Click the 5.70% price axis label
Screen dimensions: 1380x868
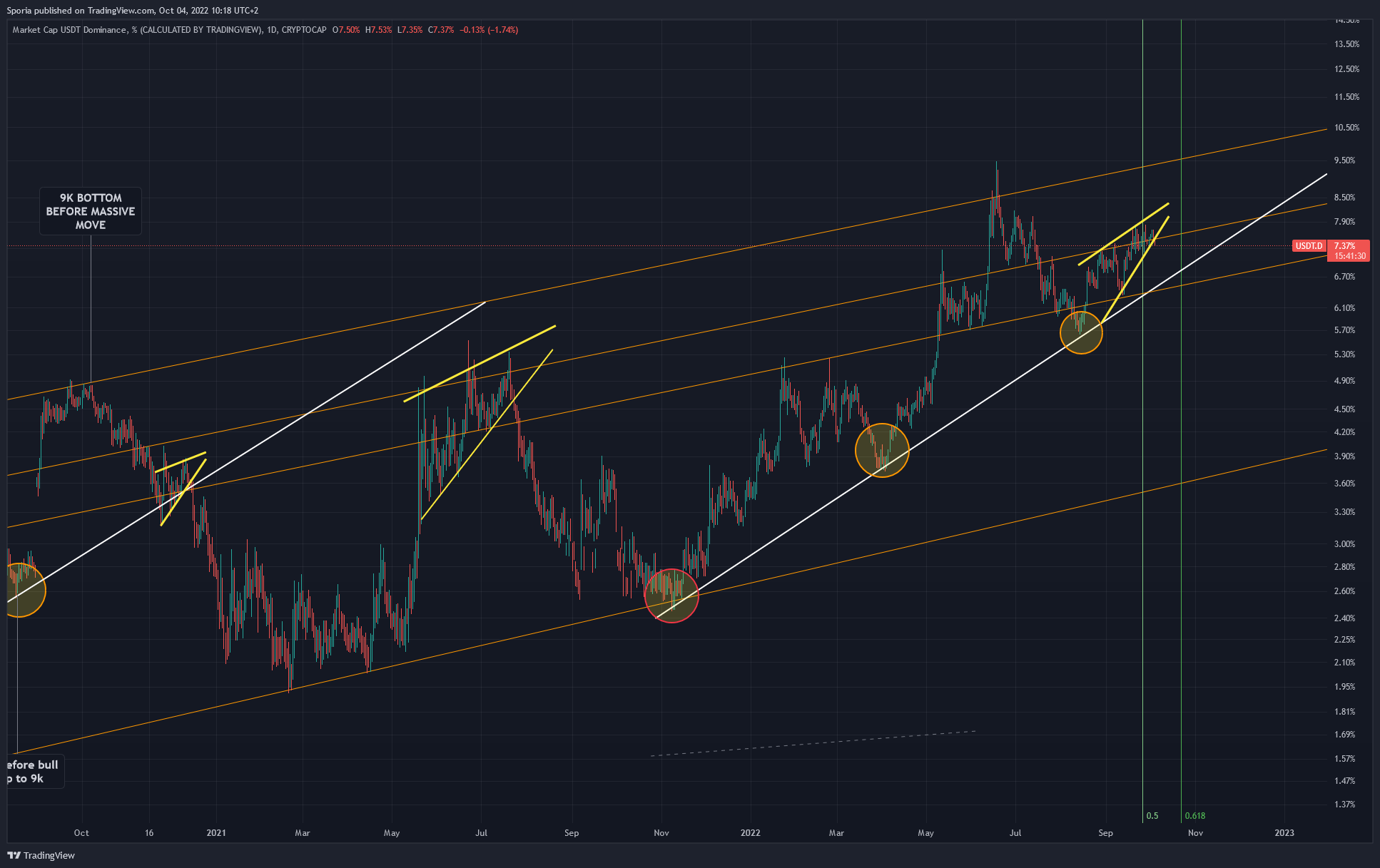tap(1345, 330)
